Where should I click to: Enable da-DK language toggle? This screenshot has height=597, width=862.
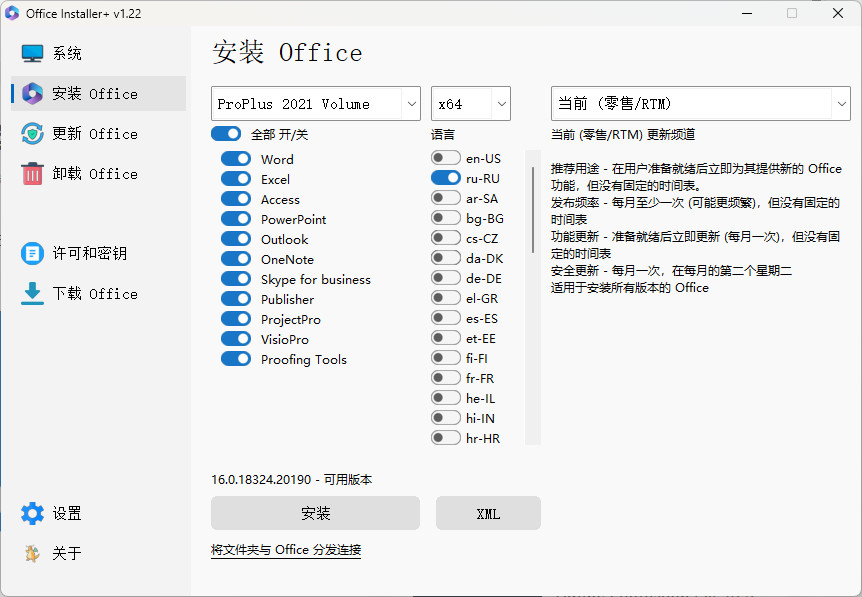tap(446, 257)
